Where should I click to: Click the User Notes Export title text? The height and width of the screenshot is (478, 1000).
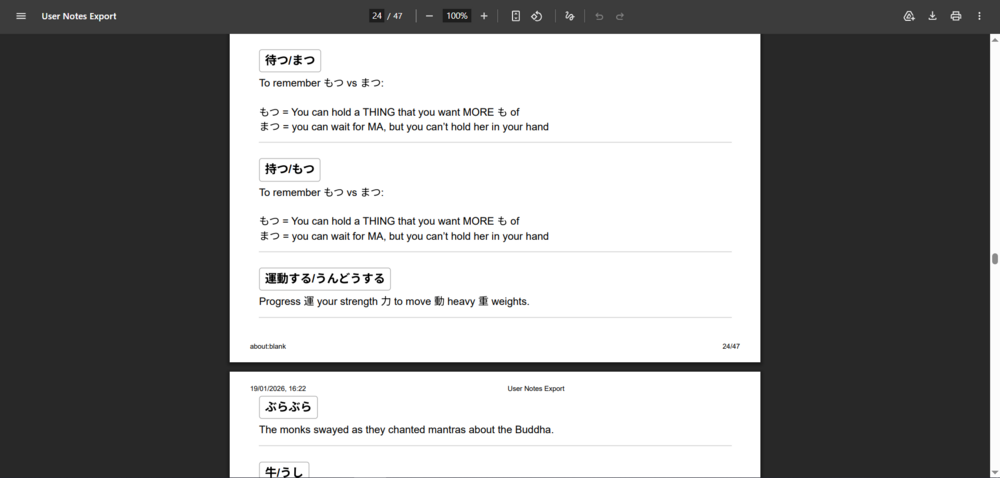79,16
